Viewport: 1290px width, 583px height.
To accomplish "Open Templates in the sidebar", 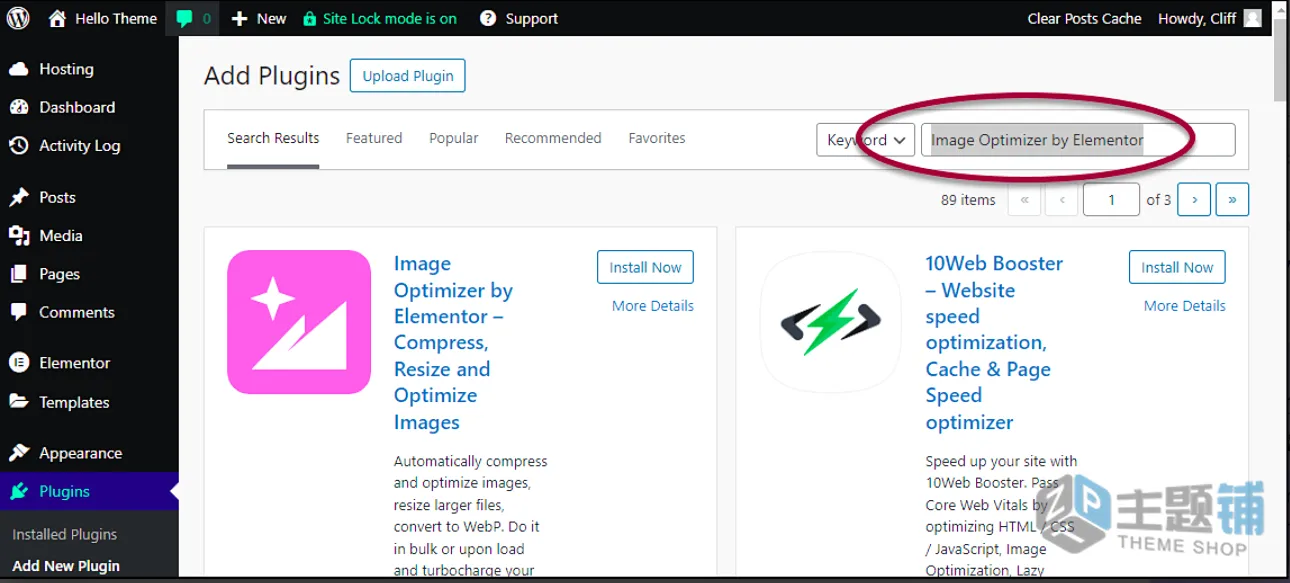I will click(x=74, y=402).
